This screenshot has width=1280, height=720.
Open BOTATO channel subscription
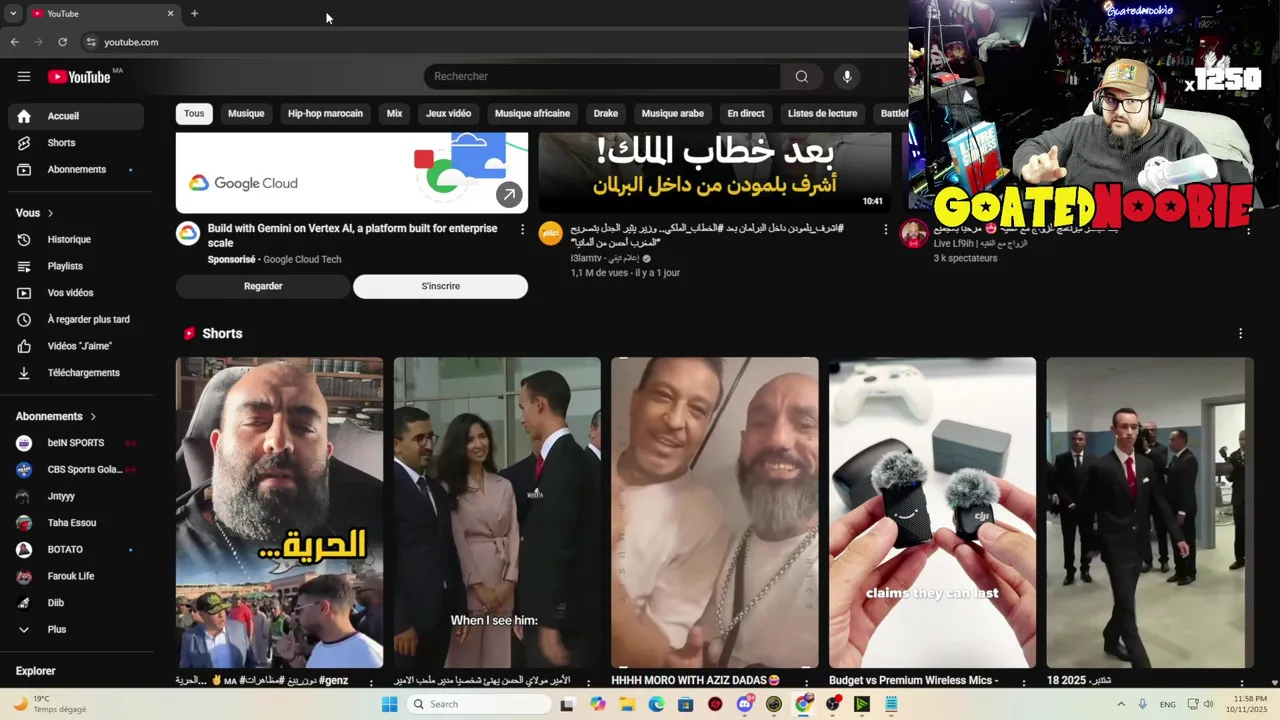[x=76, y=549]
